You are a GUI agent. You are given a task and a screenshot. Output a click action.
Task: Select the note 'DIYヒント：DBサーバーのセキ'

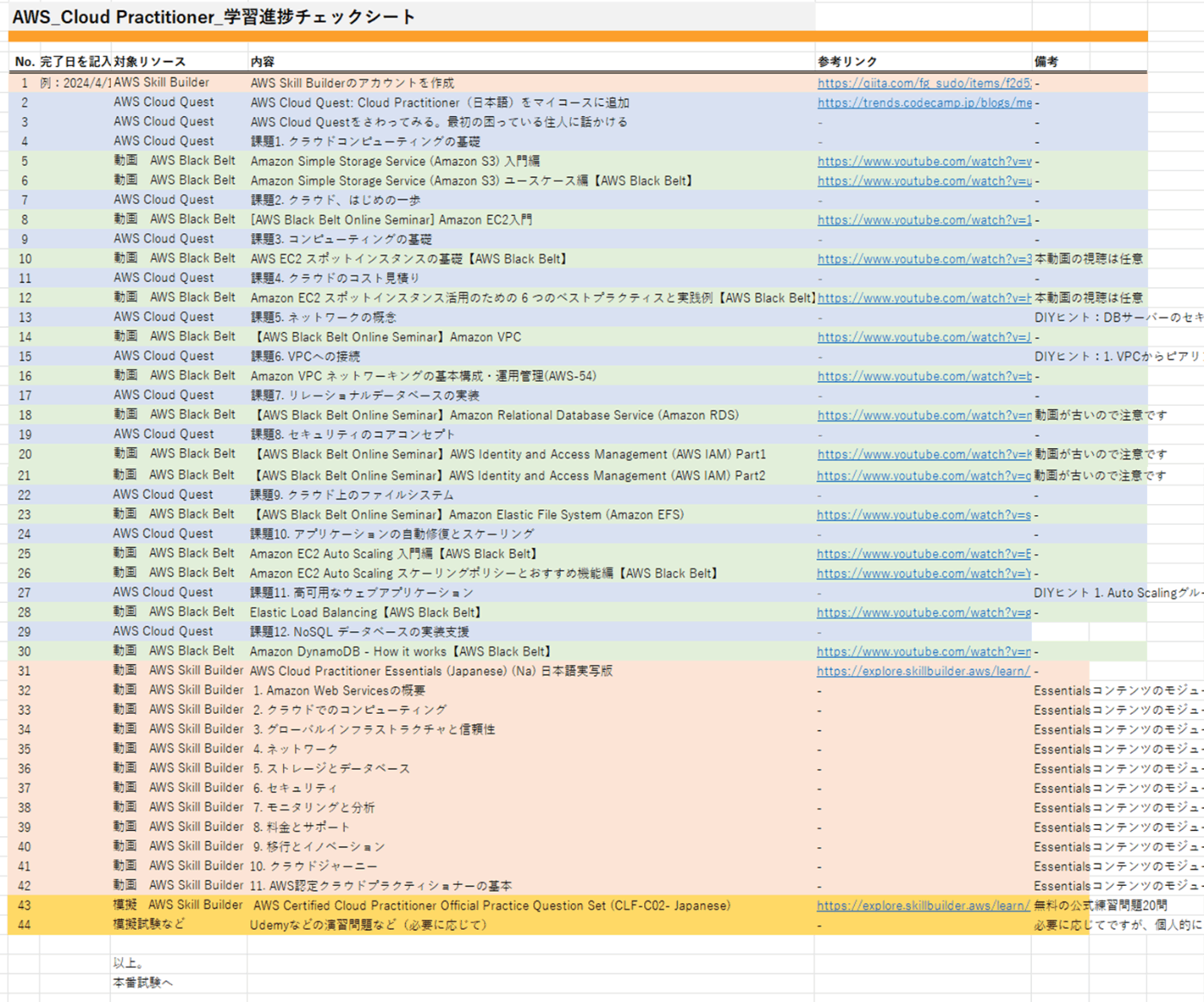click(x=1118, y=317)
